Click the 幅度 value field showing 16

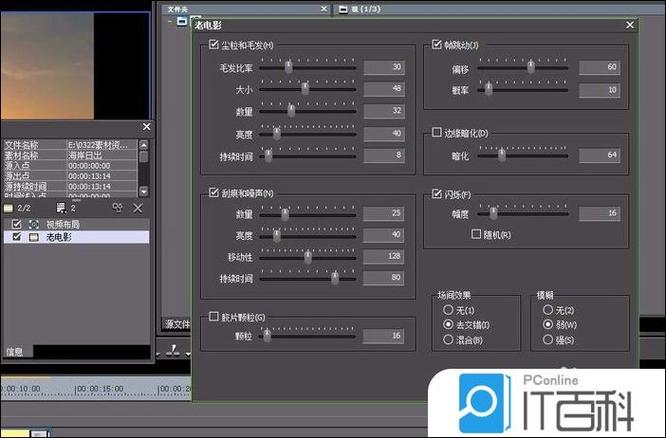click(599, 213)
